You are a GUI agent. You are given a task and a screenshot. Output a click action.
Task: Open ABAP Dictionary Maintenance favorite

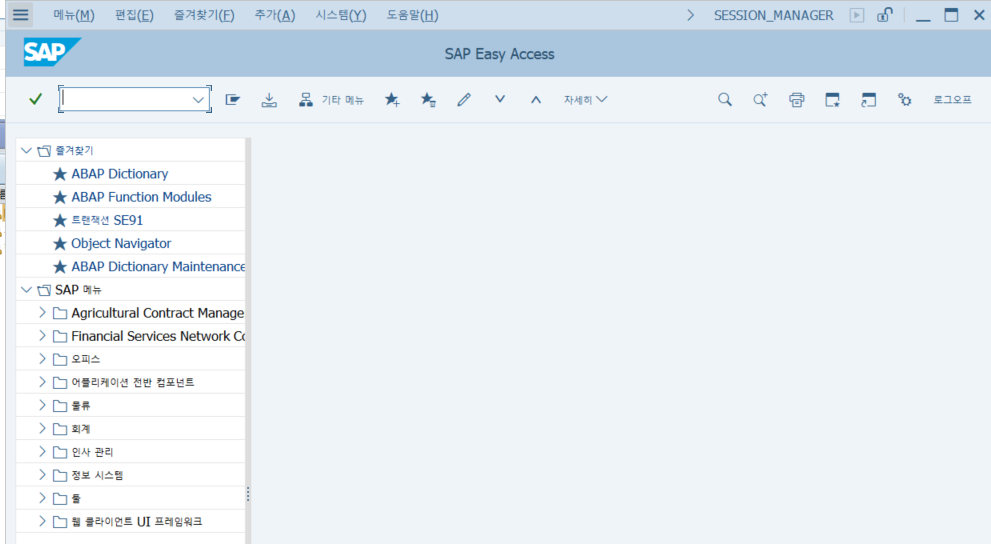tap(158, 267)
